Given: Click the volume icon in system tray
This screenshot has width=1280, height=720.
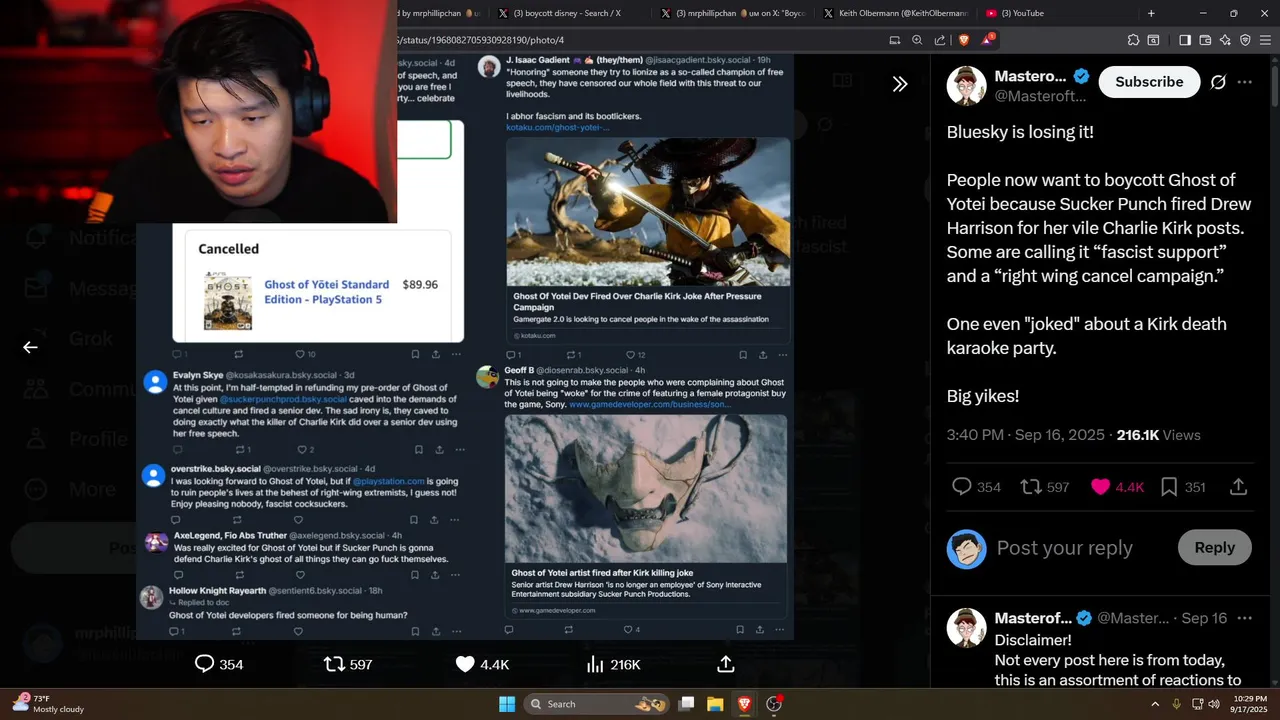Looking at the screenshot, I should click(x=1214, y=704).
